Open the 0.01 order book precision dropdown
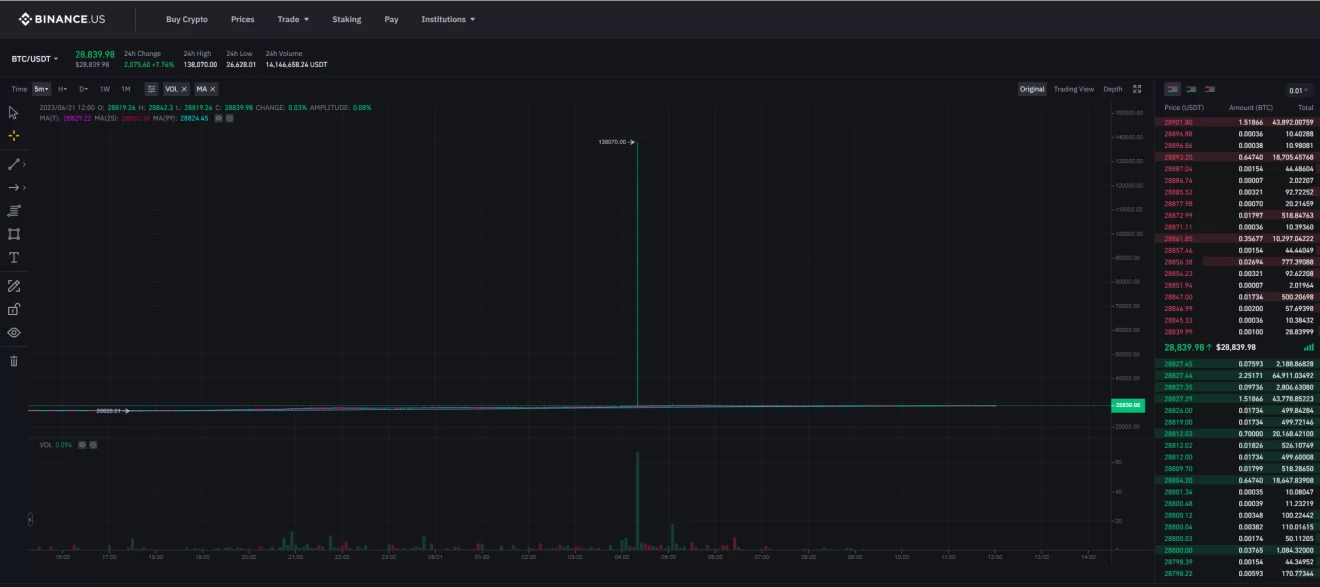Screen dimensions: 1320x587 [x=1298, y=90]
